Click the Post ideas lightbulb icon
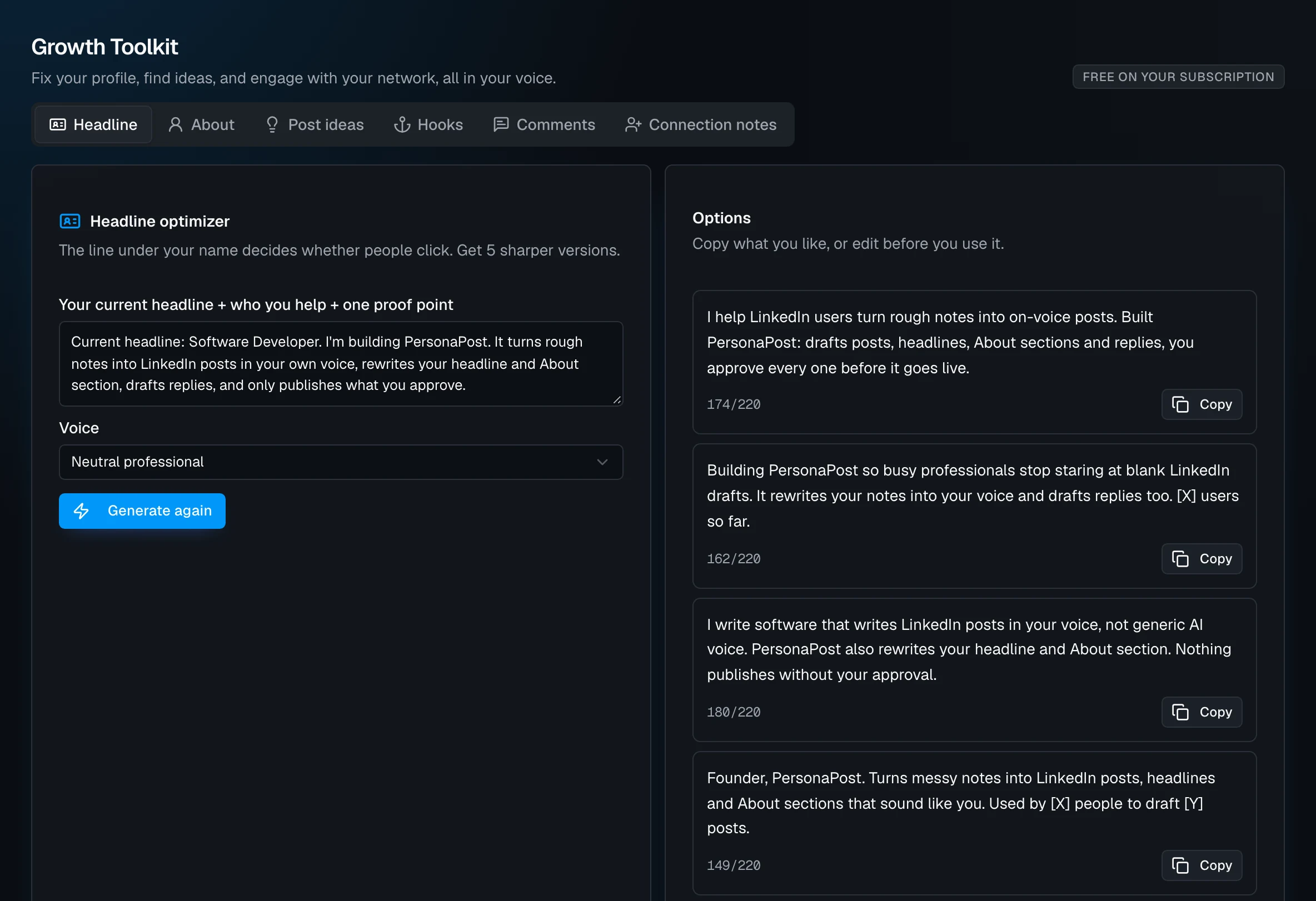This screenshot has width=1316, height=901. pyautogui.click(x=272, y=124)
